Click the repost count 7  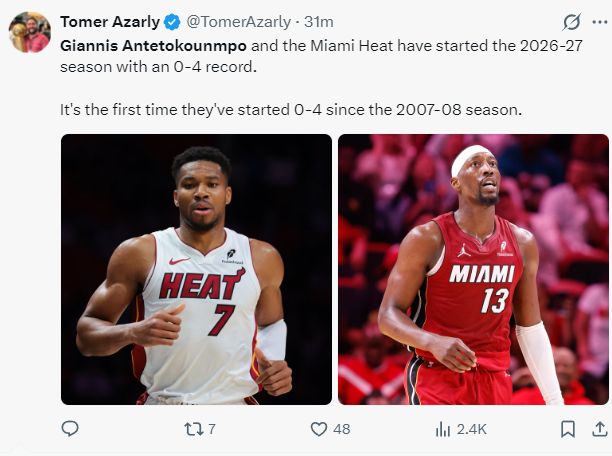click(x=211, y=429)
